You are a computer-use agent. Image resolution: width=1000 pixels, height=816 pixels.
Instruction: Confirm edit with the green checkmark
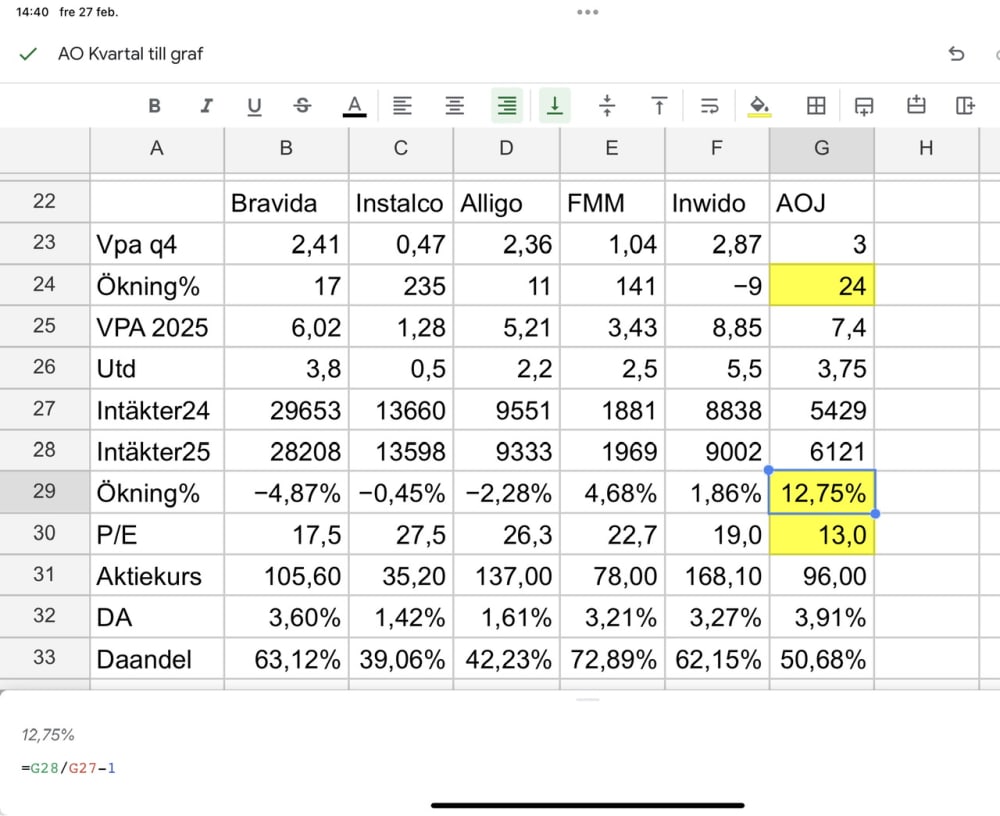(x=28, y=54)
